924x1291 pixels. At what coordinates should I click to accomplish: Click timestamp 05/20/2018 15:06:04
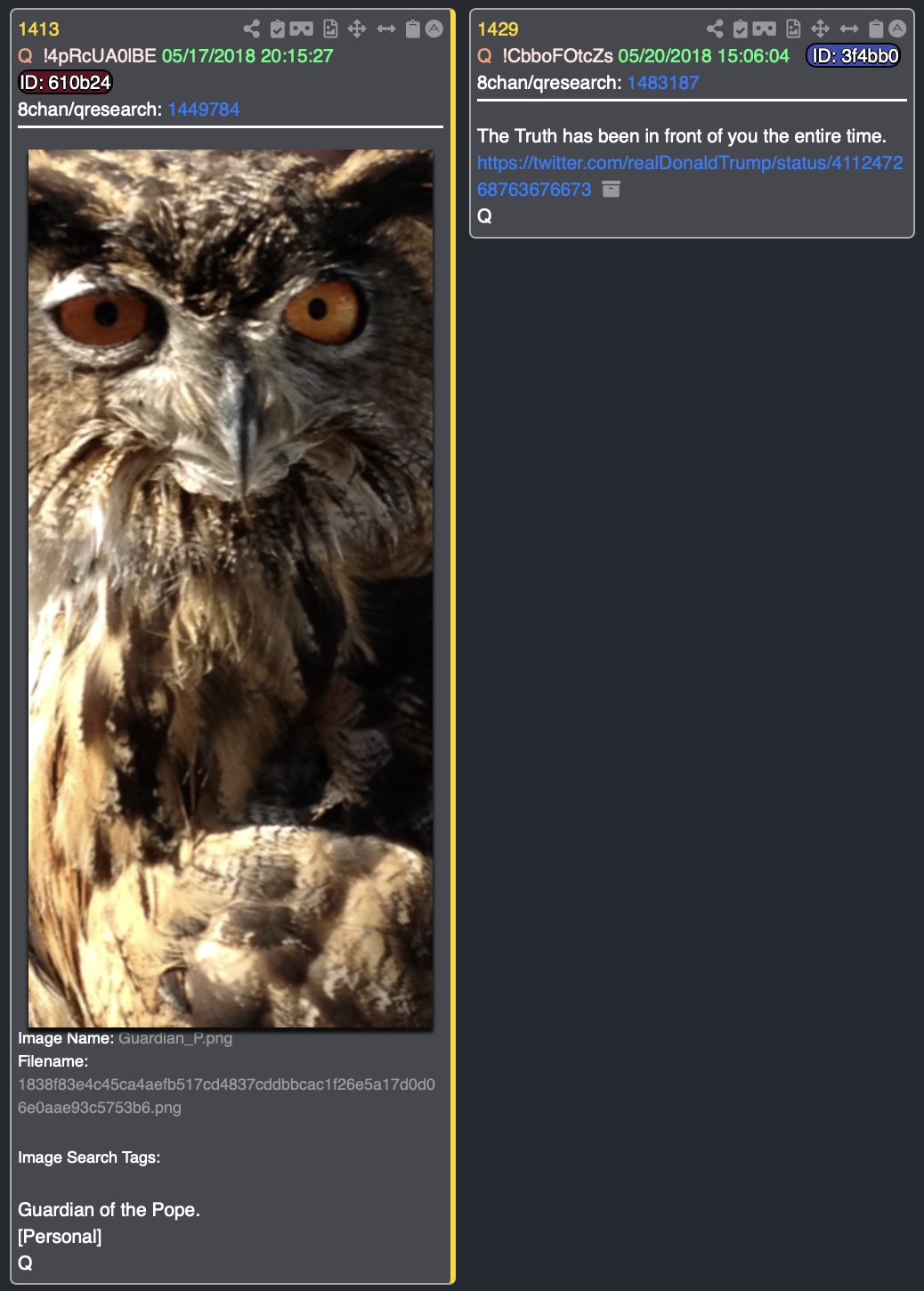[x=703, y=56]
